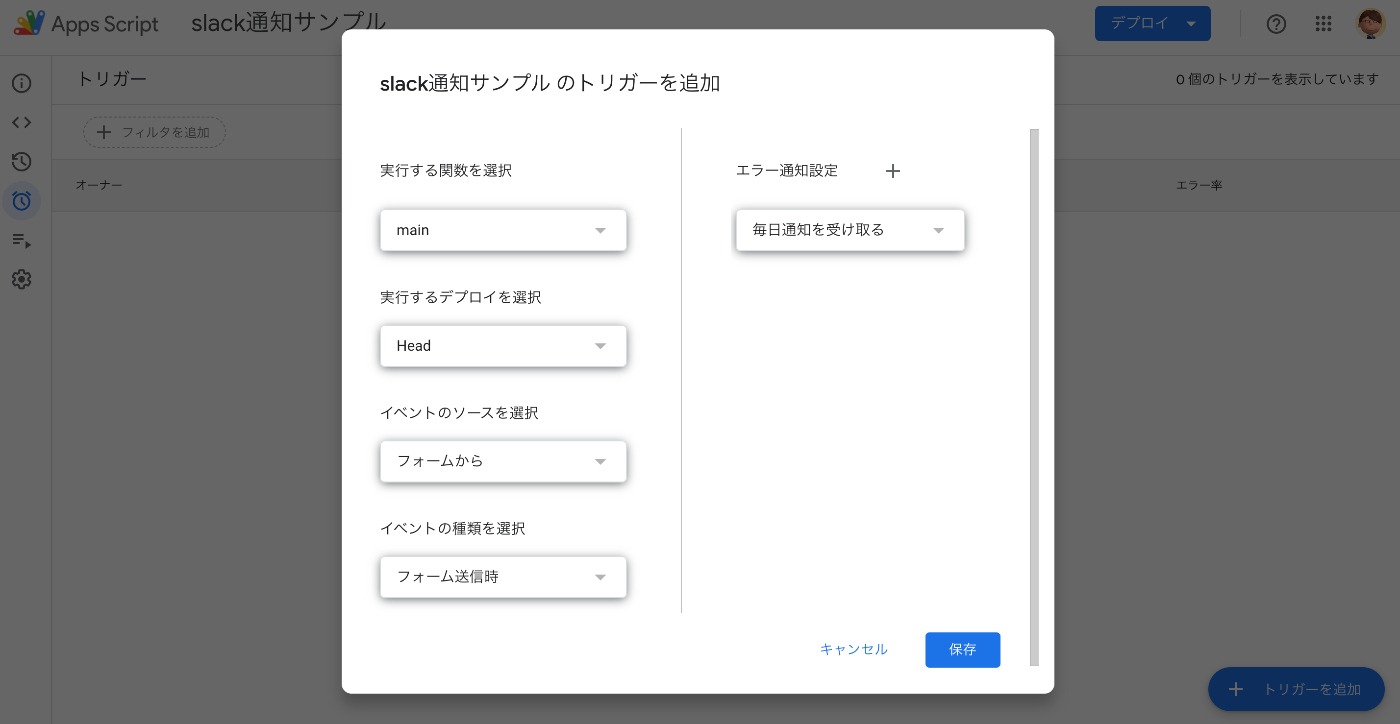Open event type dropdown フォーム送信時
Image resolution: width=1400 pixels, height=724 pixels.
click(503, 577)
